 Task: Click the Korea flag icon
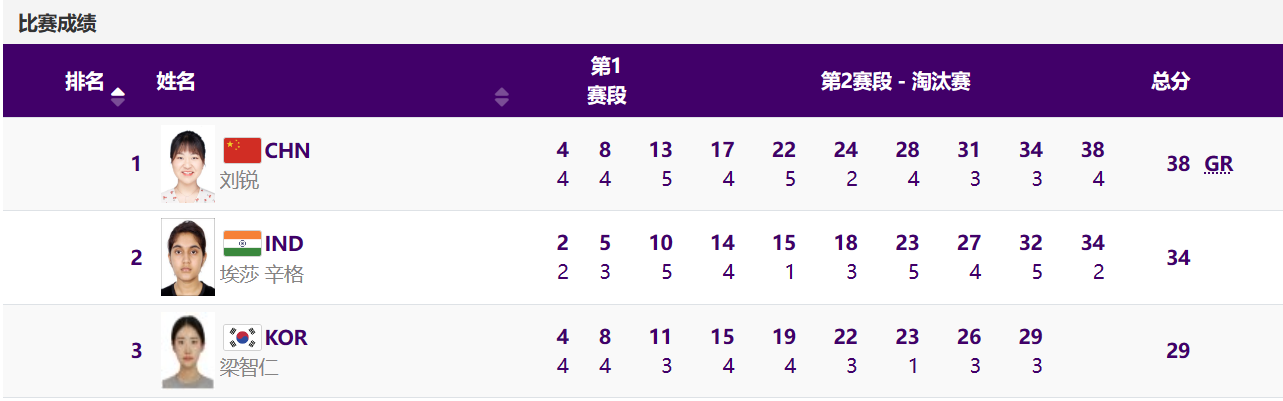(x=242, y=338)
